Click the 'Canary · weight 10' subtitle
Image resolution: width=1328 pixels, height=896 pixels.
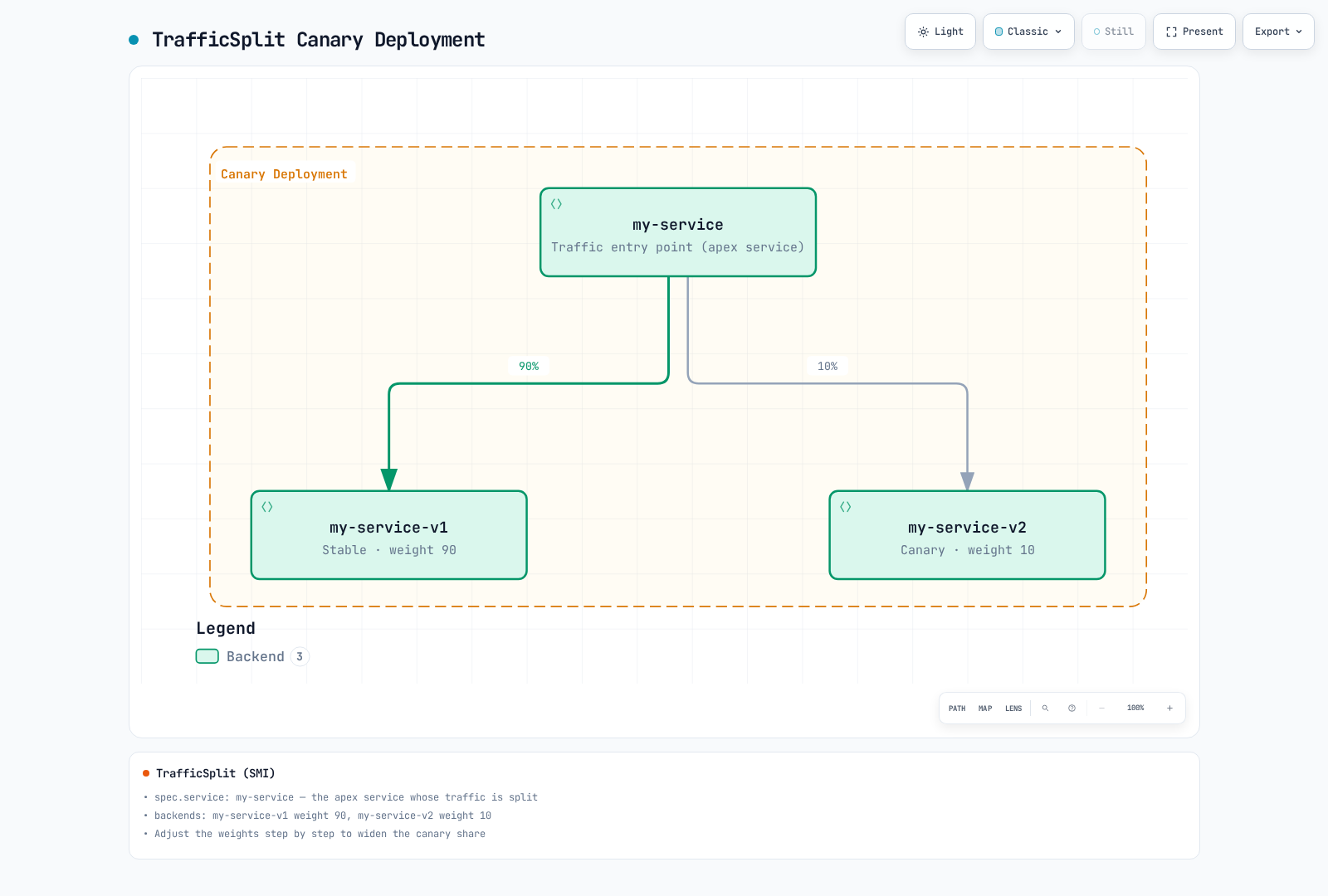(968, 550)
